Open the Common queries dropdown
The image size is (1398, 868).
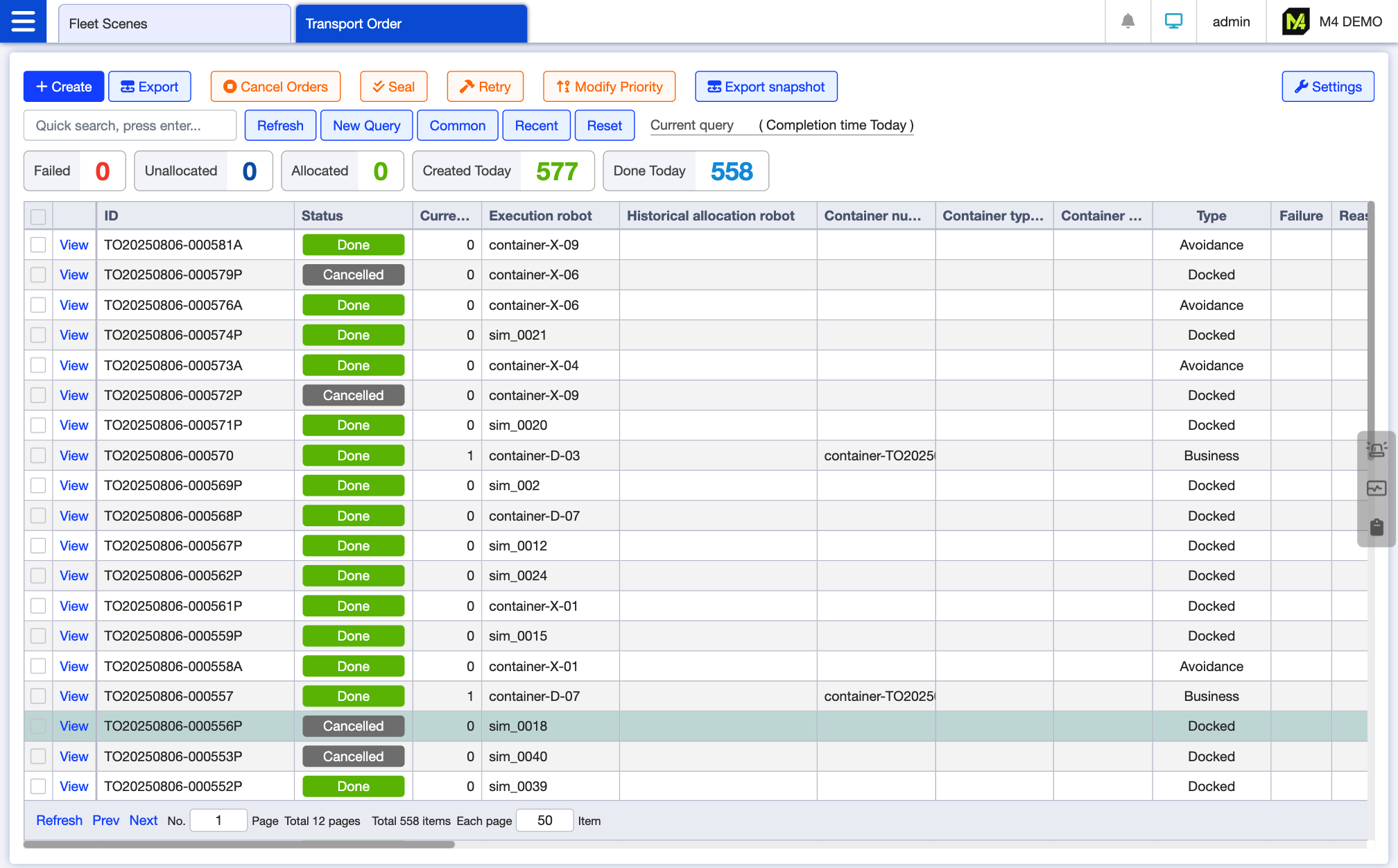(x=457, y=125)
